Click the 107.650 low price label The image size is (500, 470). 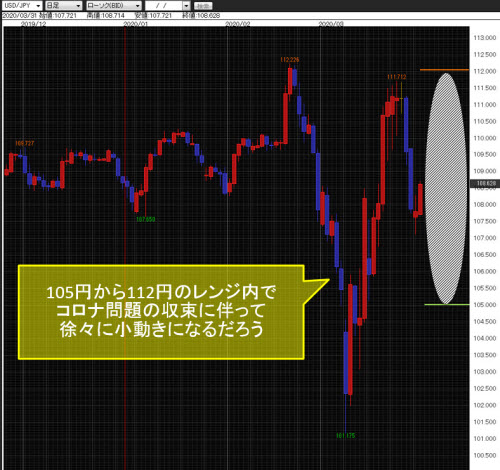tap(146, 219)
